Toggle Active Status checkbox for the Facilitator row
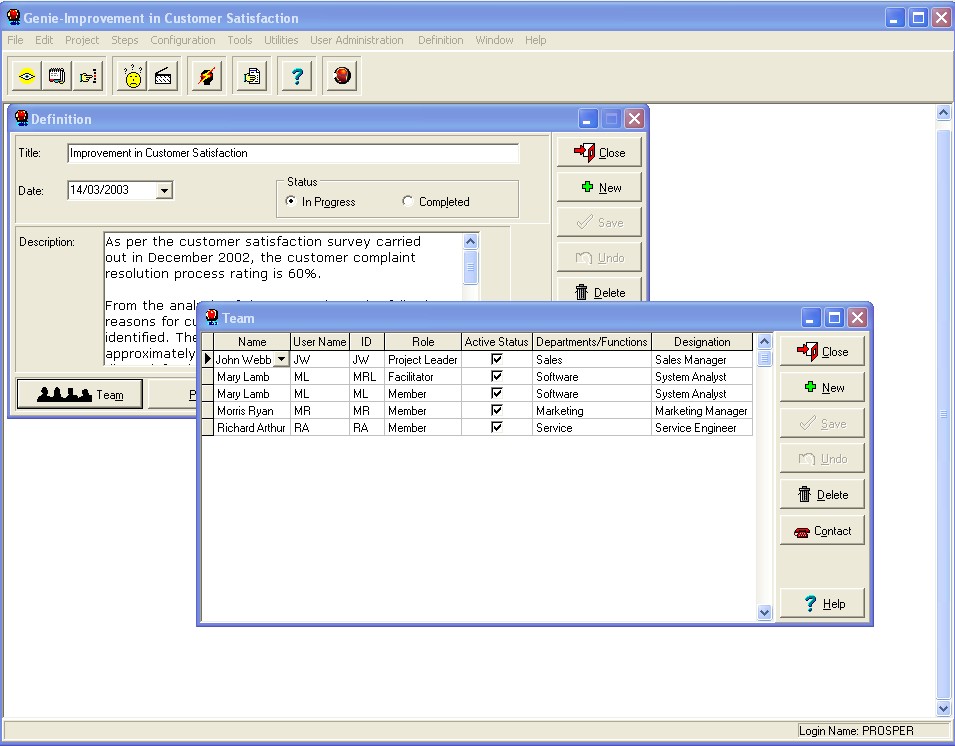Screen dimensions: 955x746 496,376
